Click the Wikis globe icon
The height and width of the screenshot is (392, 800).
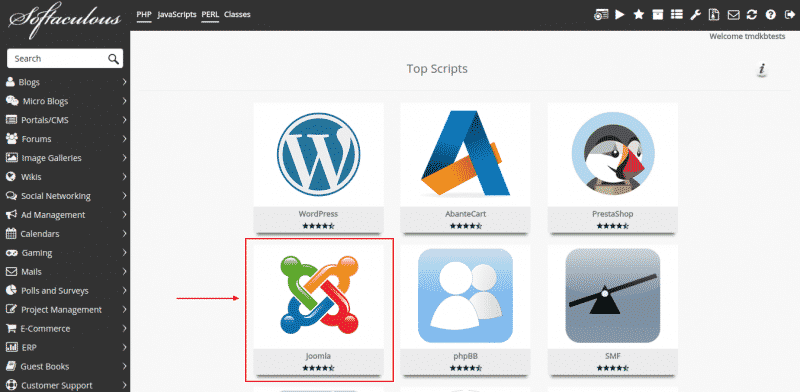(x=11, y=177)
